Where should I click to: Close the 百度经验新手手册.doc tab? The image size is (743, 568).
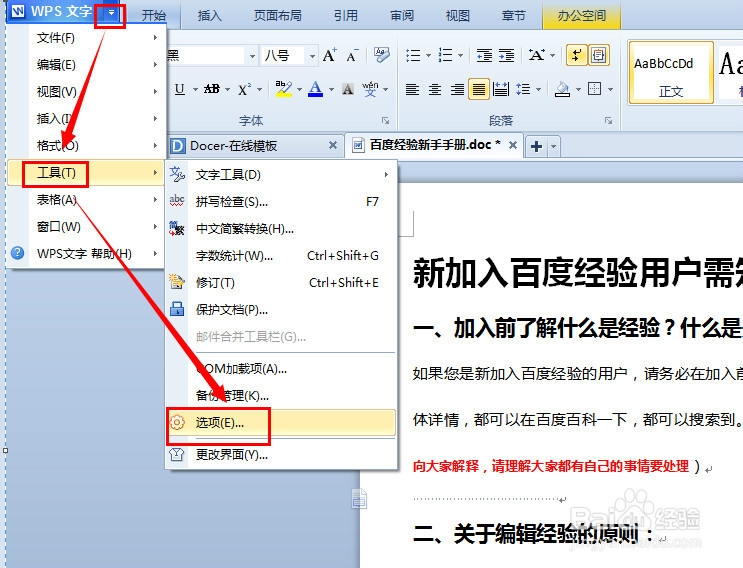[x=513, y=145]
